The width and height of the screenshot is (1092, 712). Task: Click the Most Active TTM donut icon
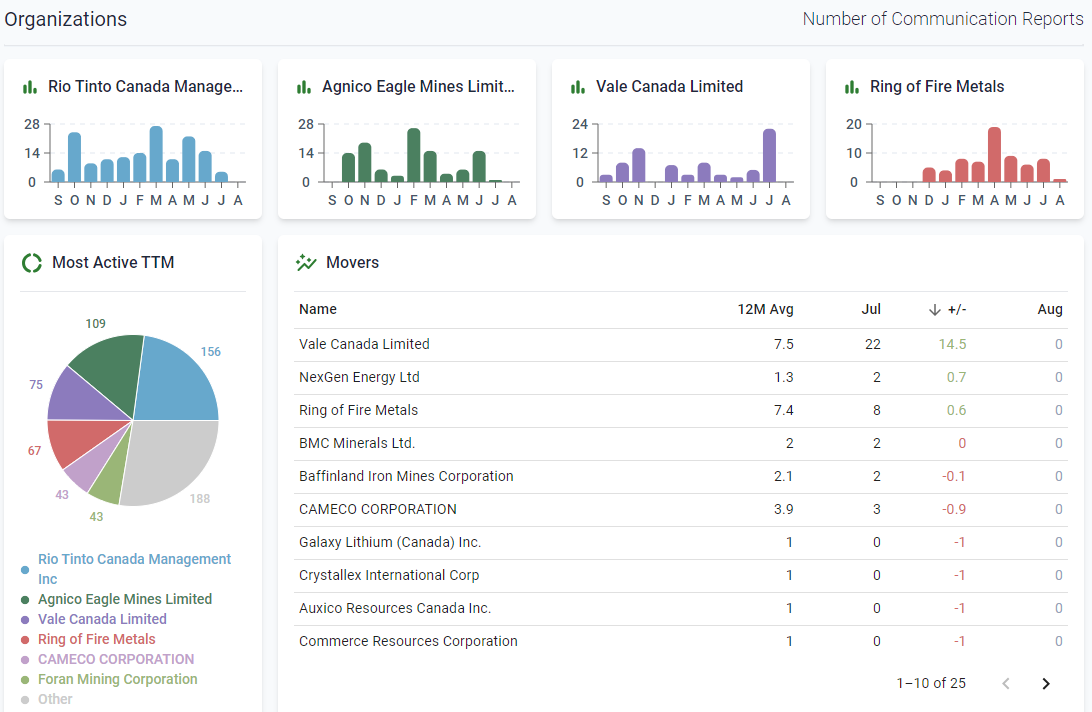pyautogui.click(x=32, y=263)
